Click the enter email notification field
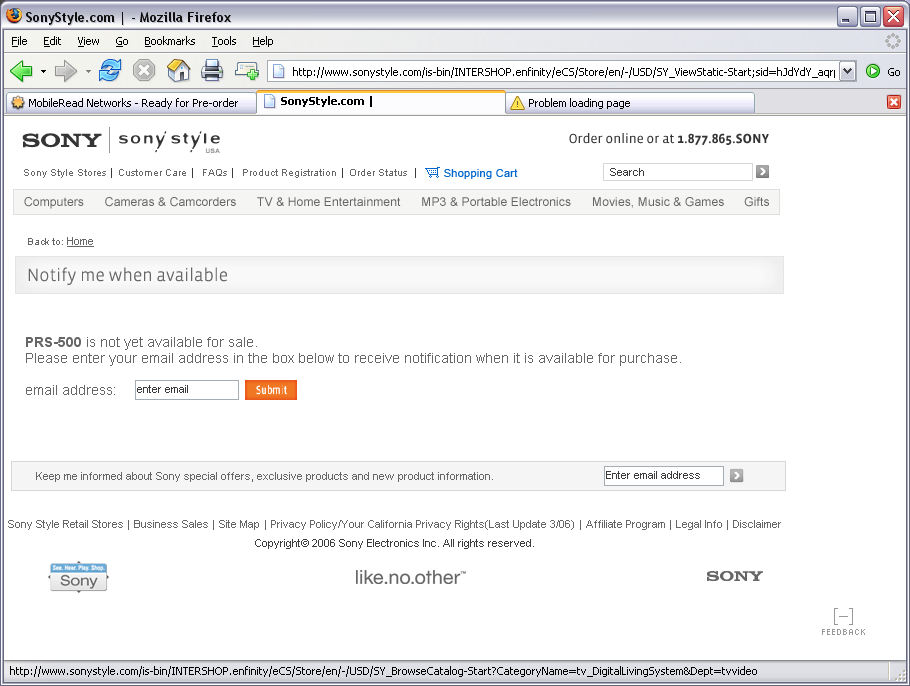Screen dimensions: 910x686 click(x=187, y=390)
